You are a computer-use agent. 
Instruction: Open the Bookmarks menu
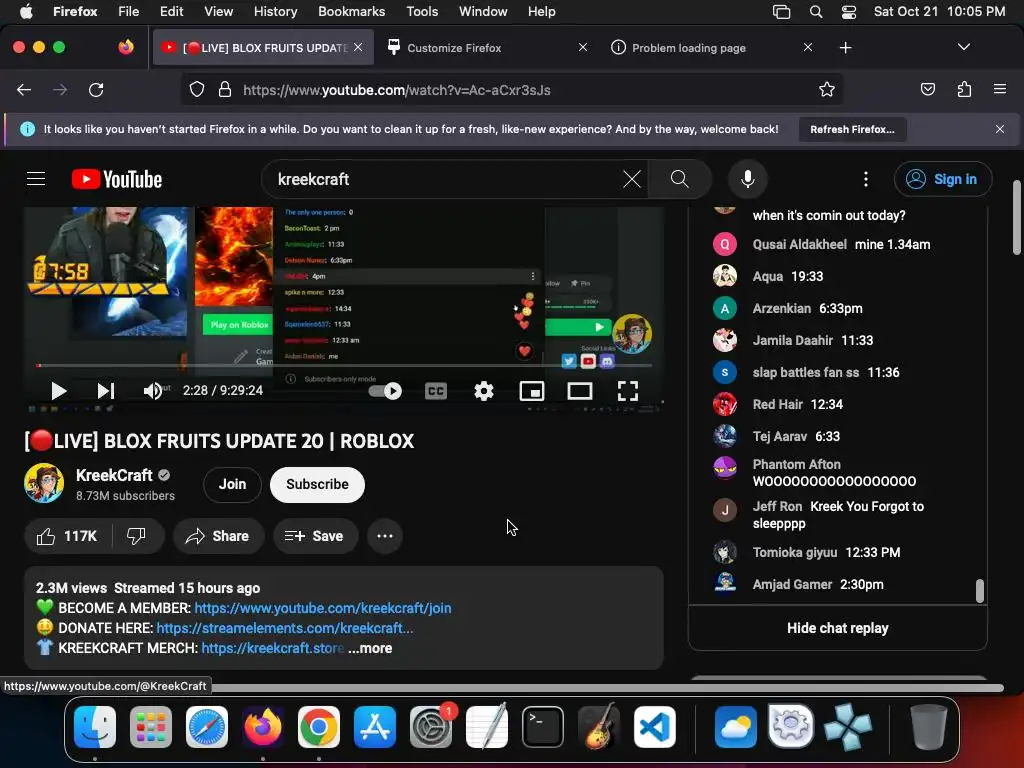click(x=351, y=11)
